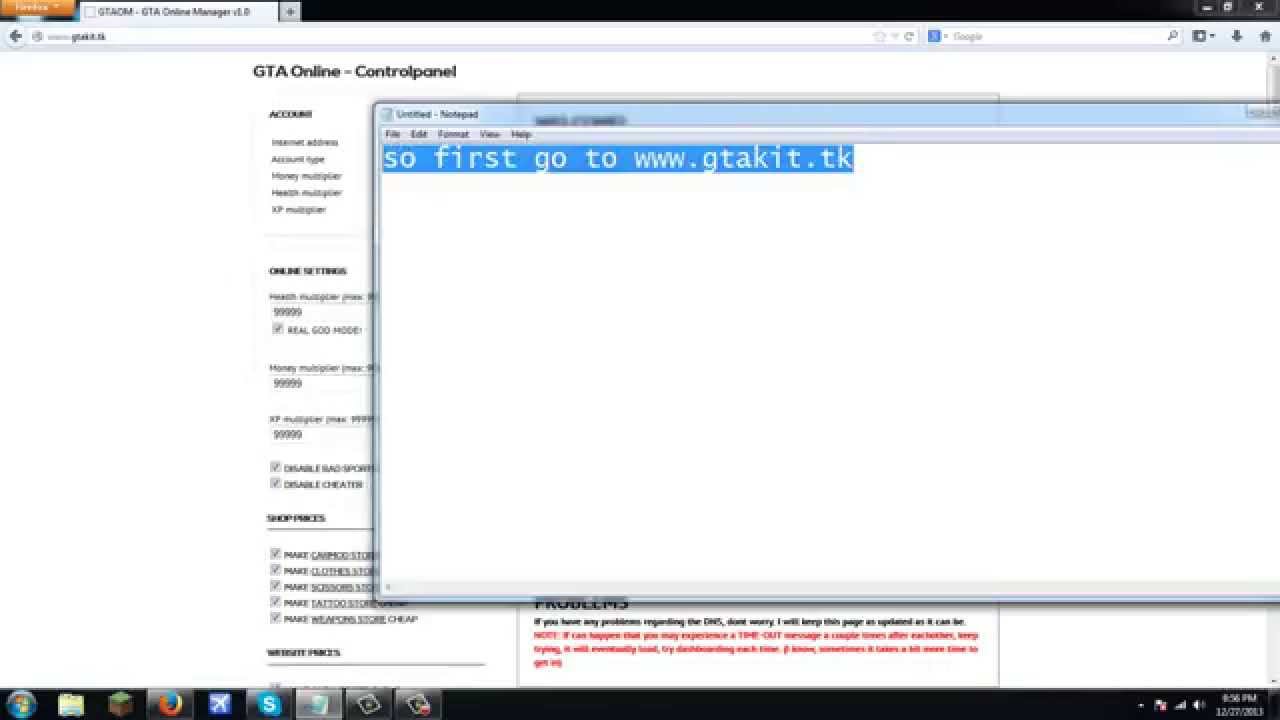The width and height of the screenshot is (1280, 720).
Task: Open network signal tray icon
Action: pos(1180,705)
